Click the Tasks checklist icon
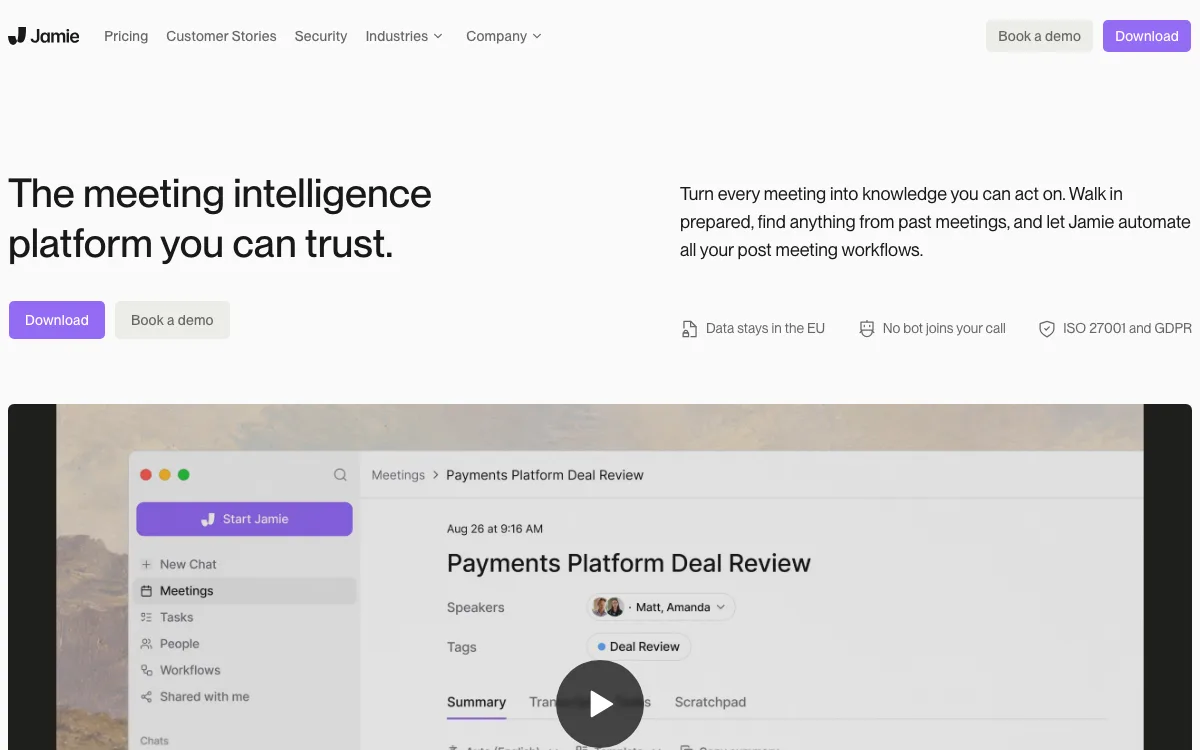Viewport: 1200px width, 750px height. pyautogui.click(x=146, y=618)
